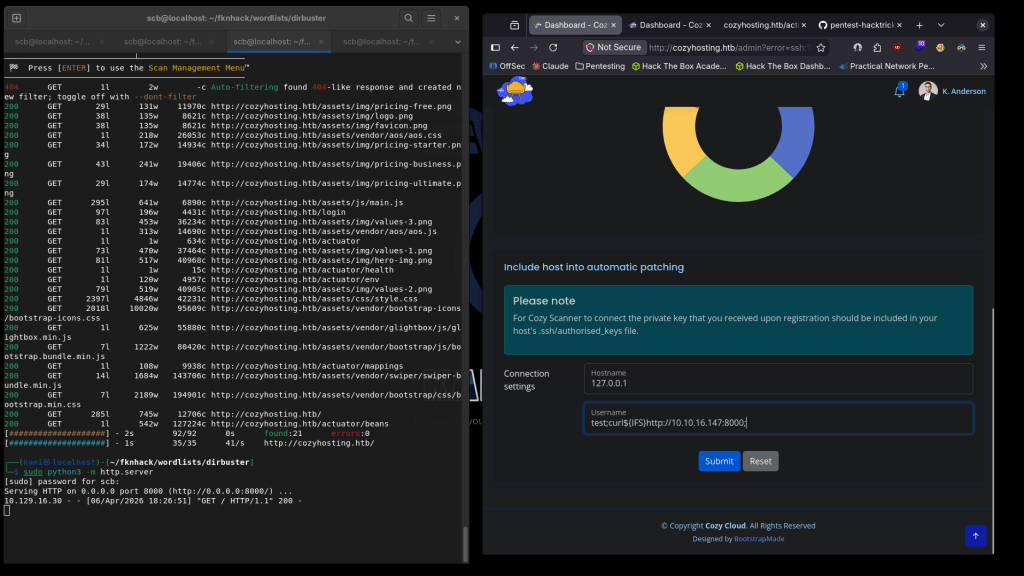Toggle the Firefox sidebar panel

pyautogui.click(x=495, y=47)
